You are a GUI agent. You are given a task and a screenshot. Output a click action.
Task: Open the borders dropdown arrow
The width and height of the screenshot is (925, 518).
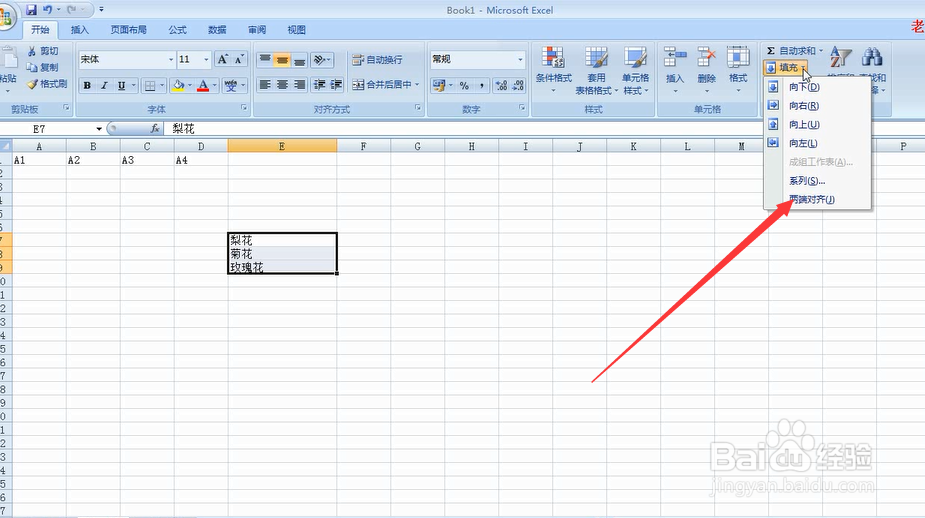[162, 86]
